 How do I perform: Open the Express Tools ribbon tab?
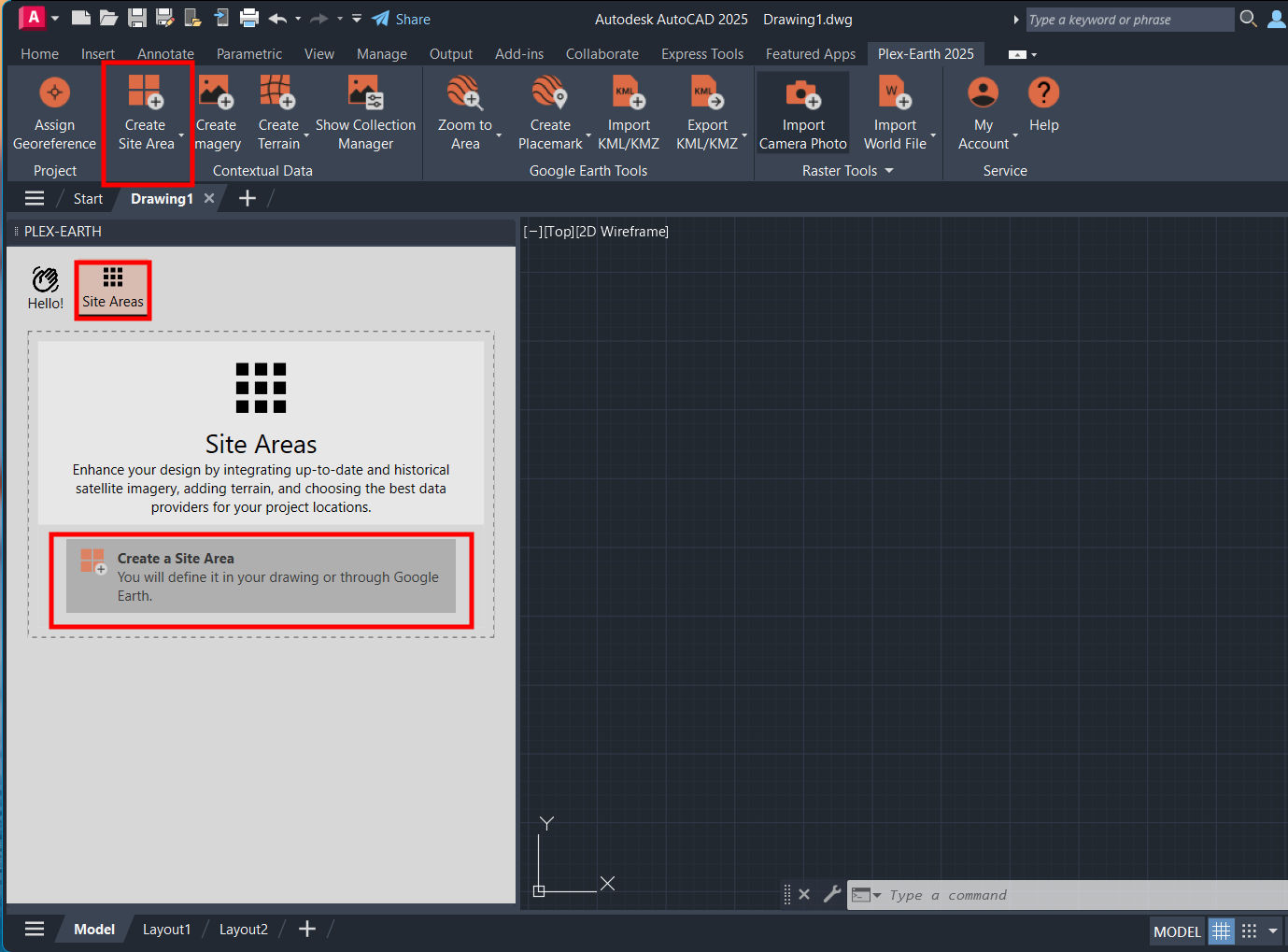point(702,54)
